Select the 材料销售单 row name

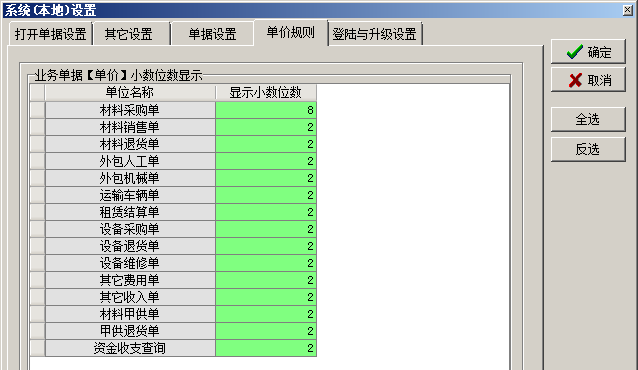point(130,127)
